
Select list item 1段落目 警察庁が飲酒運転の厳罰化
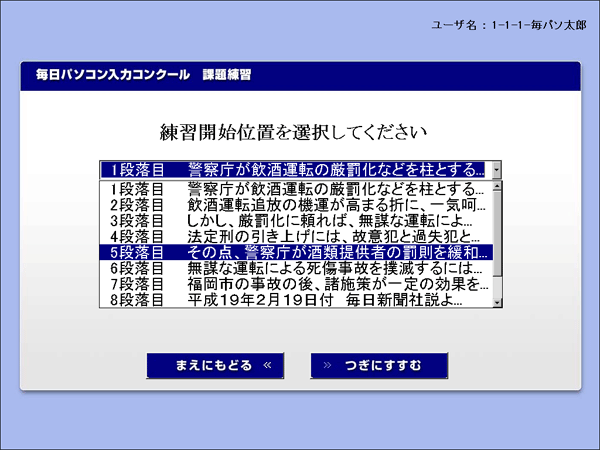pos(296,189)
